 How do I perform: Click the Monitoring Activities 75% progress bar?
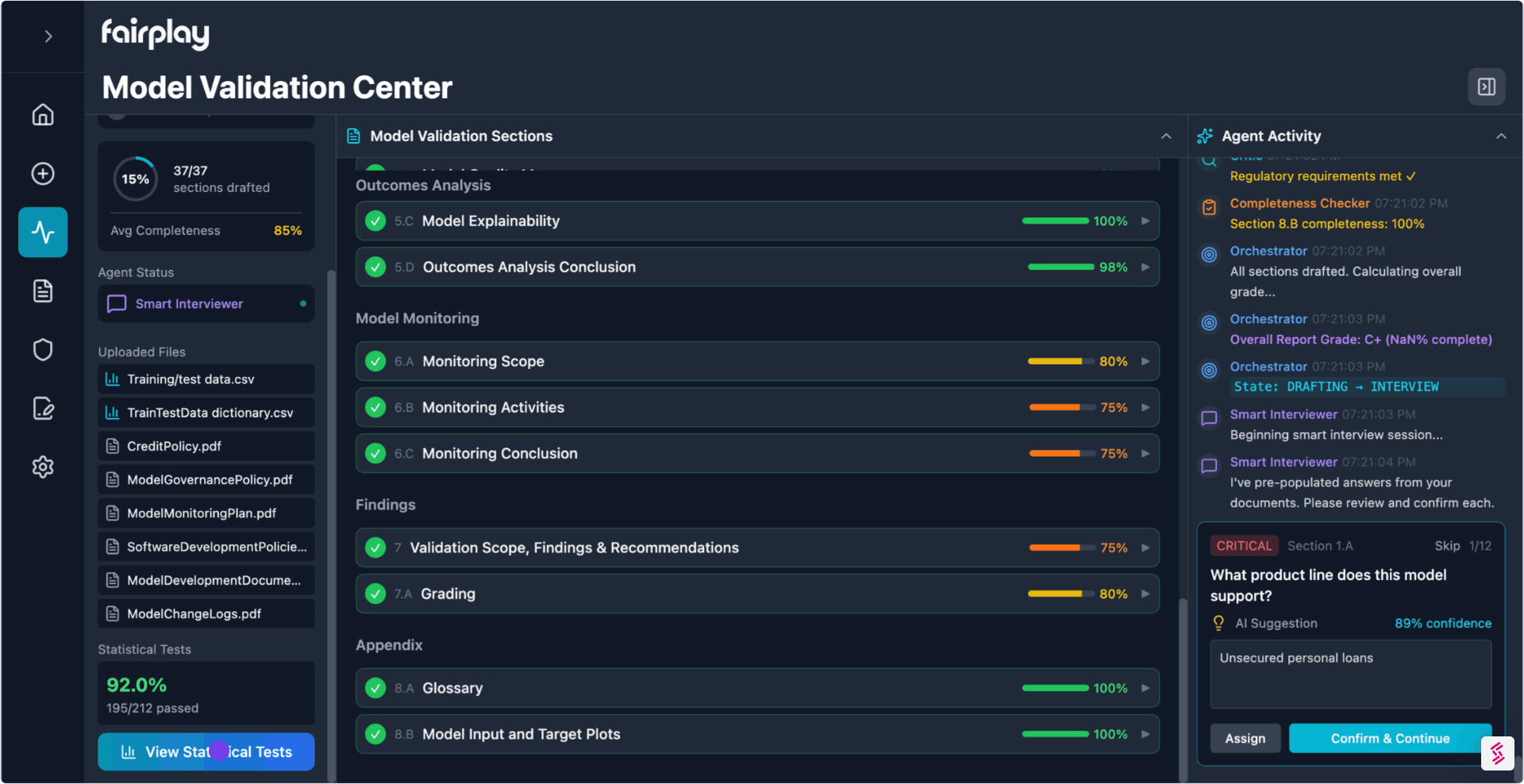tap(1055, 408)
